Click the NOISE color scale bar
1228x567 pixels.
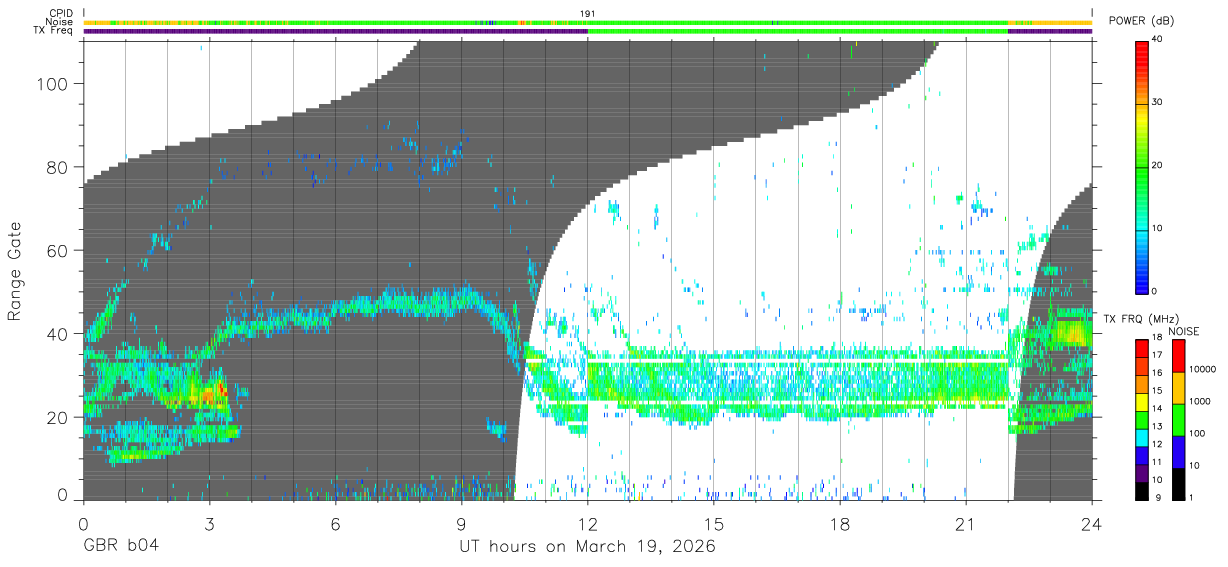1178,419
